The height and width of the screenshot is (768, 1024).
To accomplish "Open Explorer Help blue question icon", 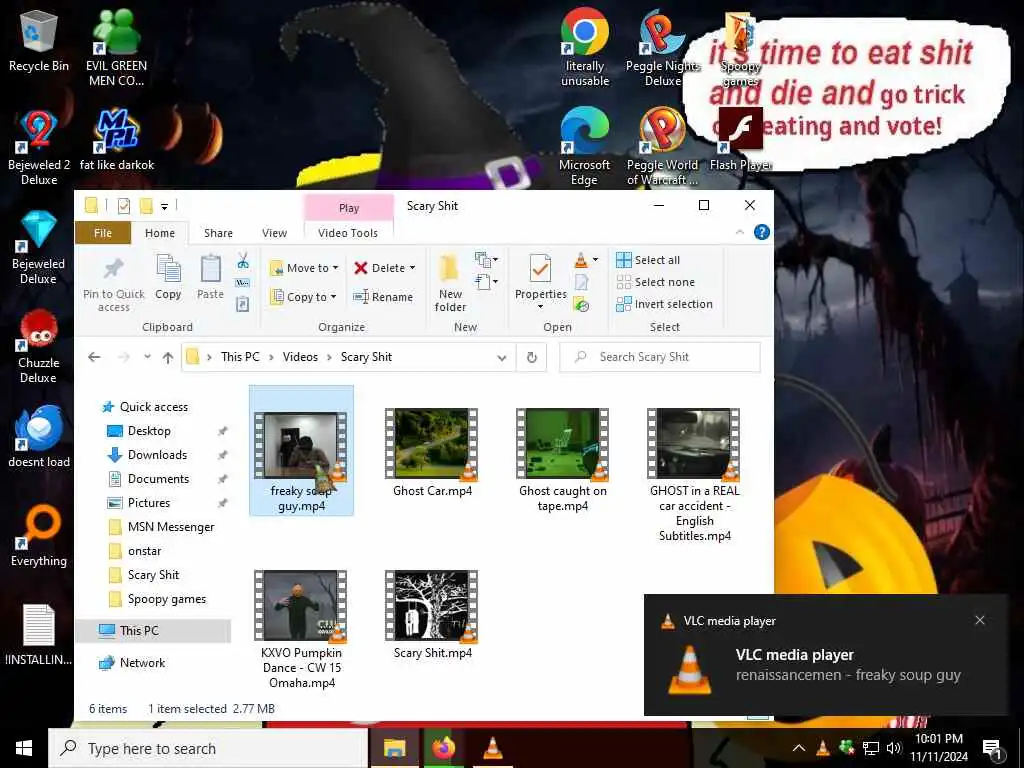I will (761, 232).
